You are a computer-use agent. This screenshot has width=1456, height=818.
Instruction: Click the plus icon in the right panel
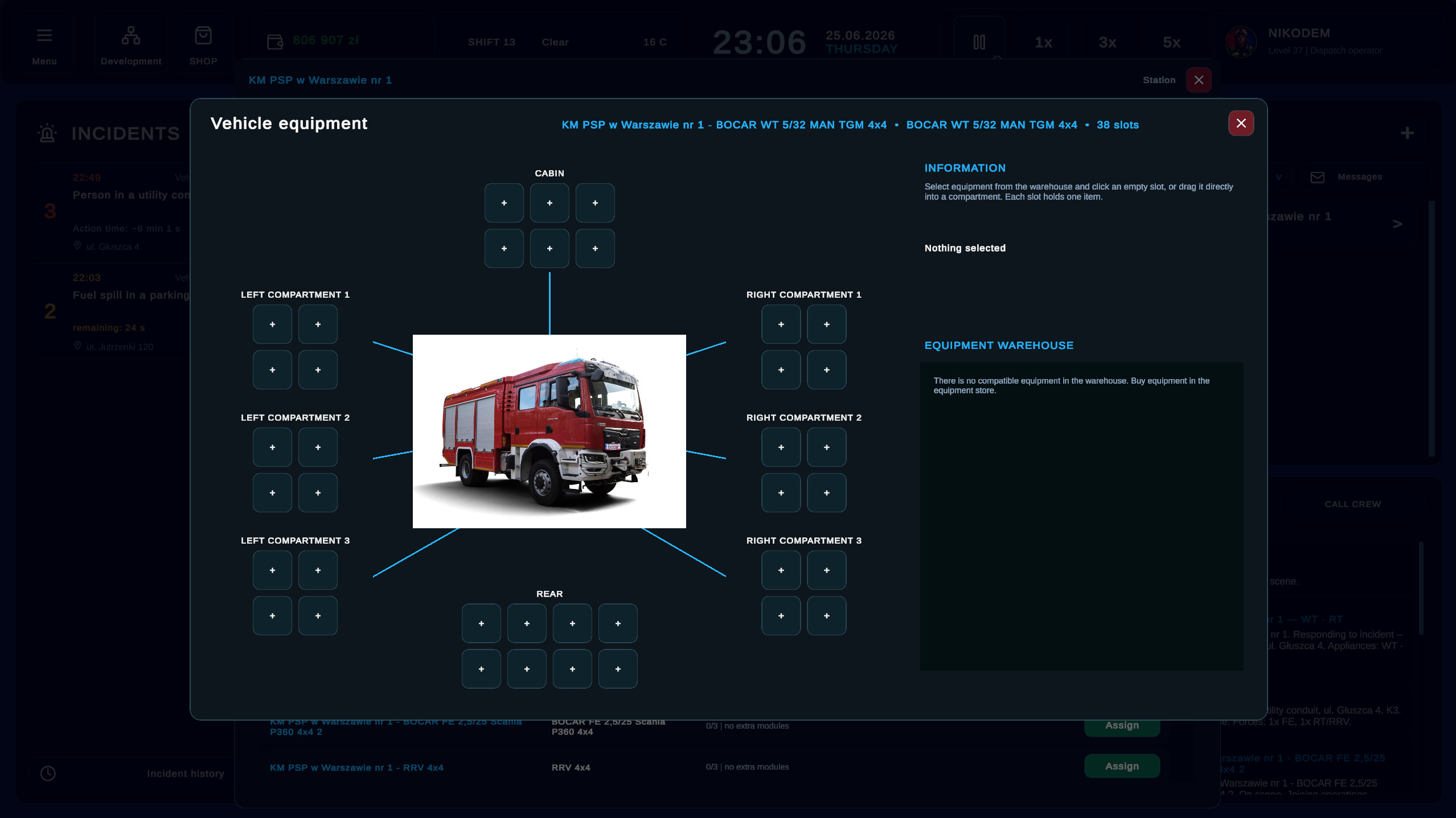[1408, 133]
